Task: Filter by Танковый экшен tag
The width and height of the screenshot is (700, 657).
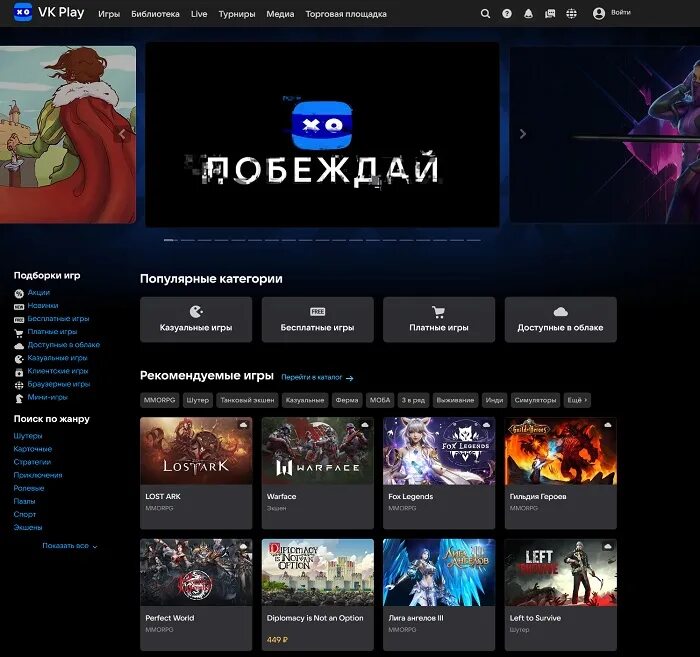Action: click(247, 400)
